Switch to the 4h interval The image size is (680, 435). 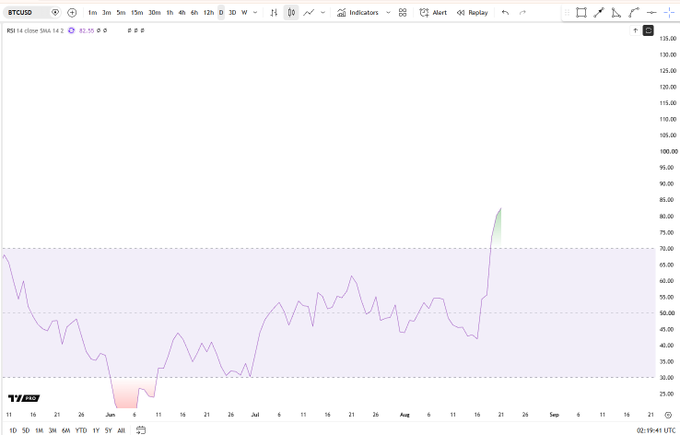coord(182,13)
